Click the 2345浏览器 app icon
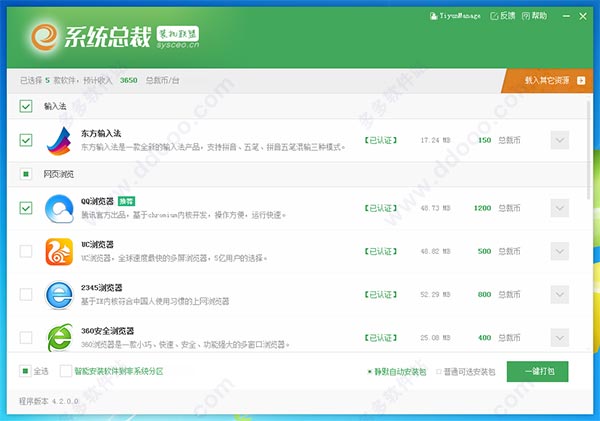 click(59, 295)
